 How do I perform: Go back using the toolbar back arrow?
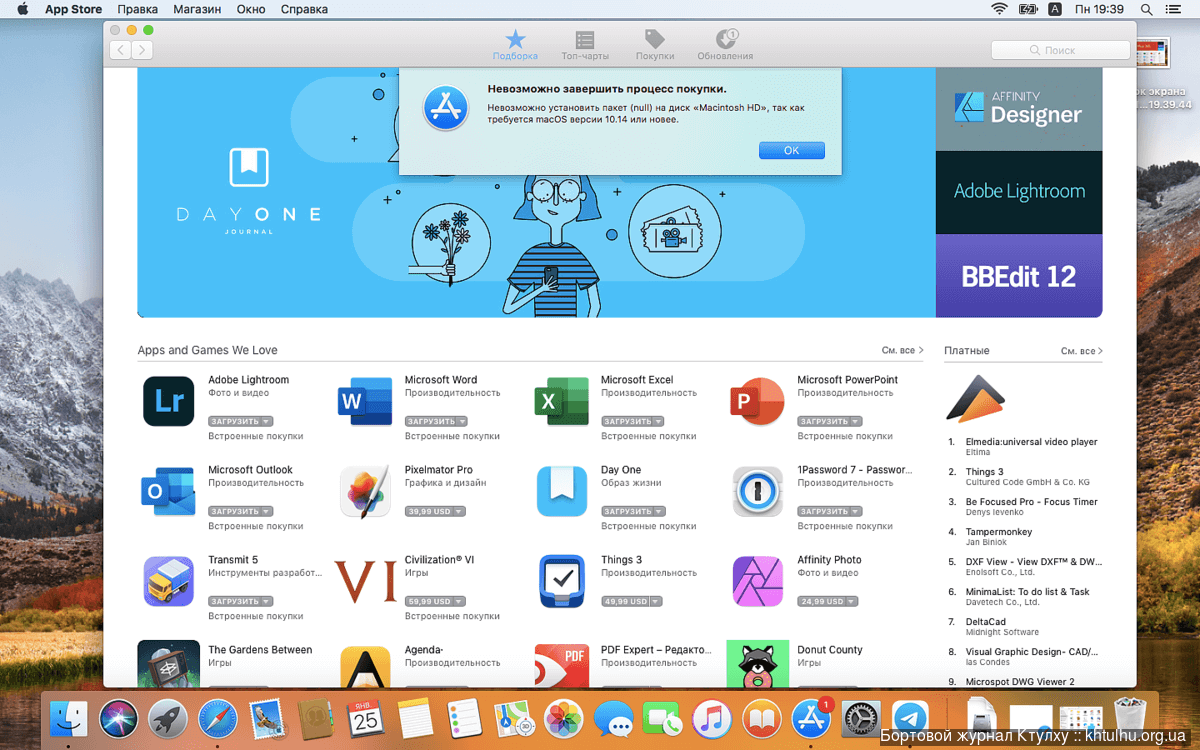point(121,49)
